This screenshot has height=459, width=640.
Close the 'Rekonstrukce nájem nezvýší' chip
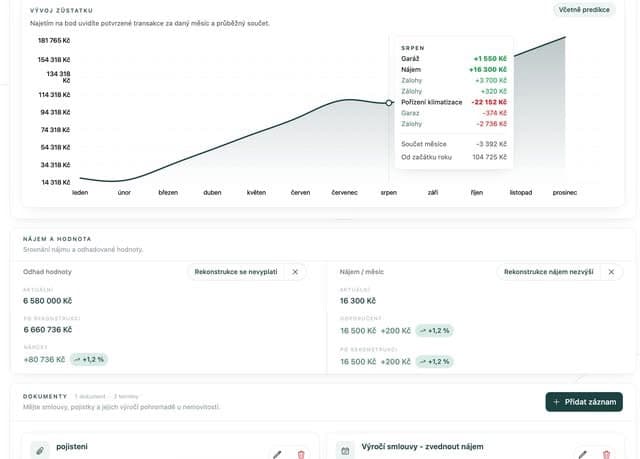[611, 272]
